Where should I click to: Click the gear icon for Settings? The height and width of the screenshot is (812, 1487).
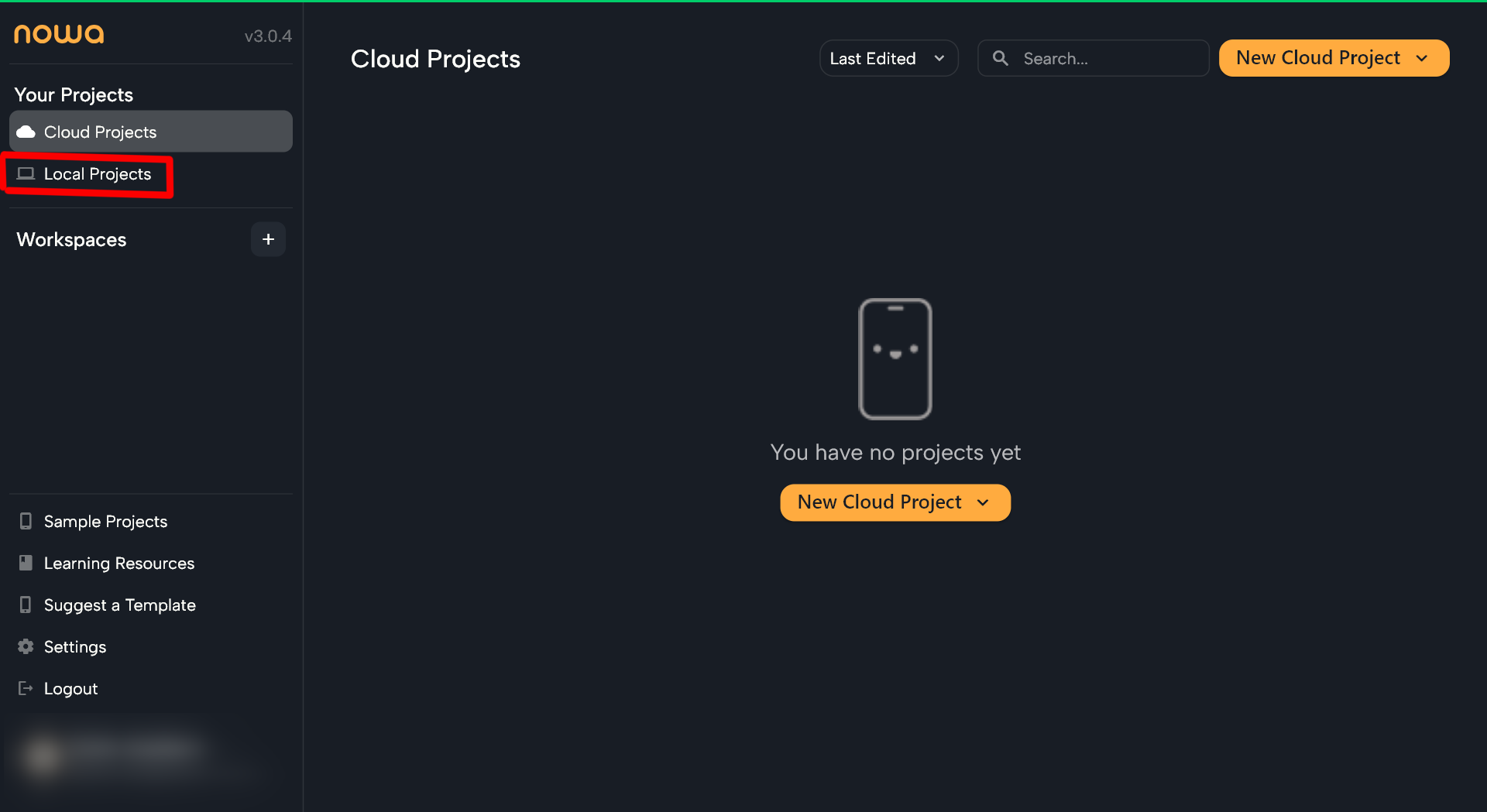[26, 646]
